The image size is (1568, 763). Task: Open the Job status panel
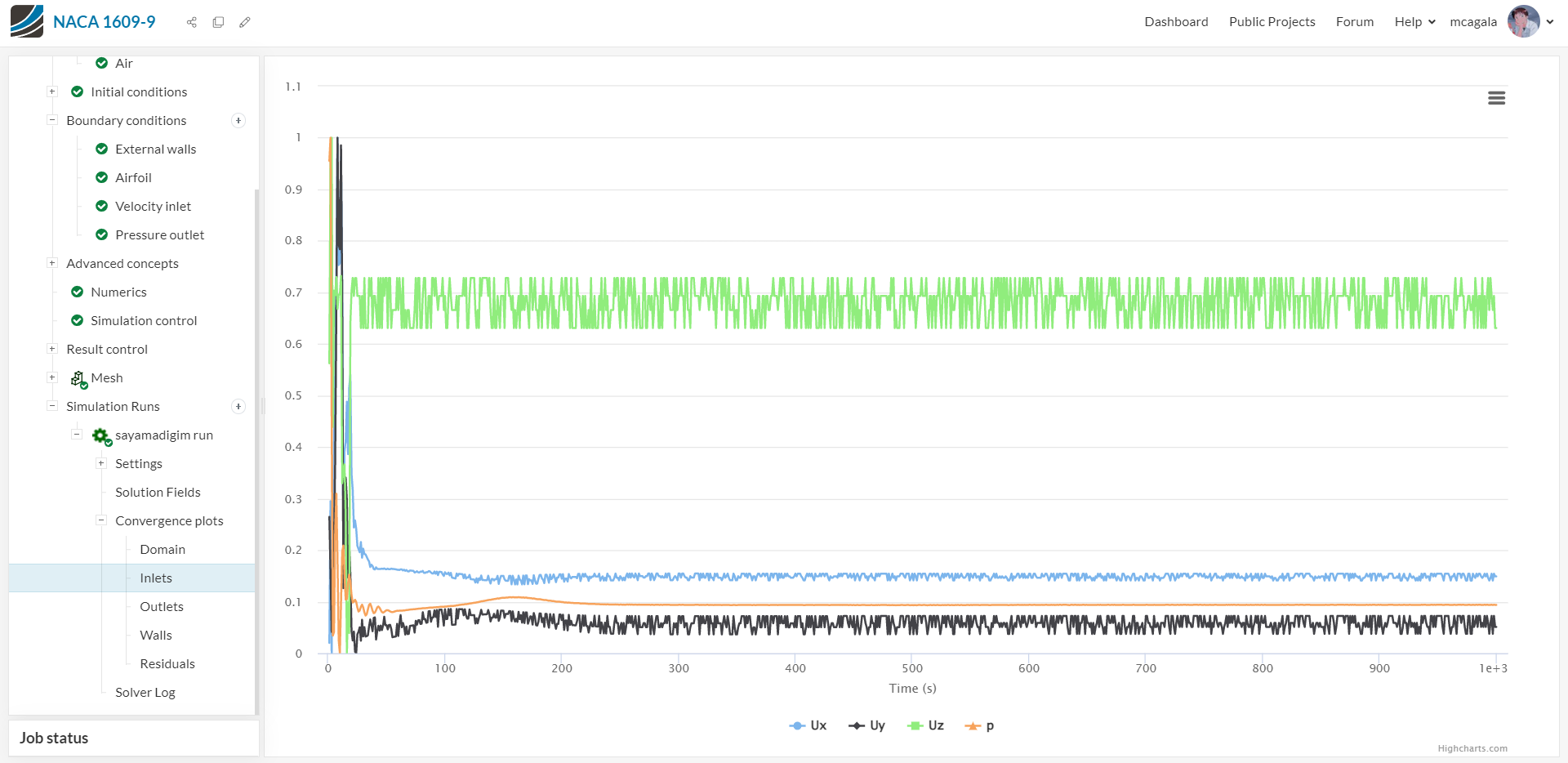click(134, 738)
